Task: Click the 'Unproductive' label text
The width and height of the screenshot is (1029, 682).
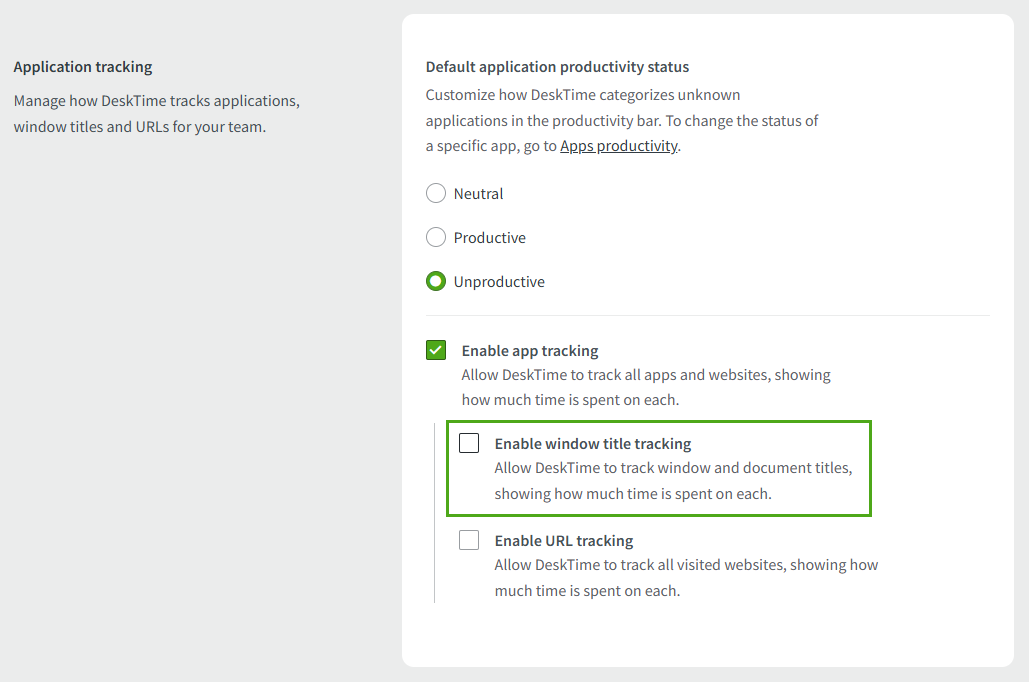Action: click(499, 282)
